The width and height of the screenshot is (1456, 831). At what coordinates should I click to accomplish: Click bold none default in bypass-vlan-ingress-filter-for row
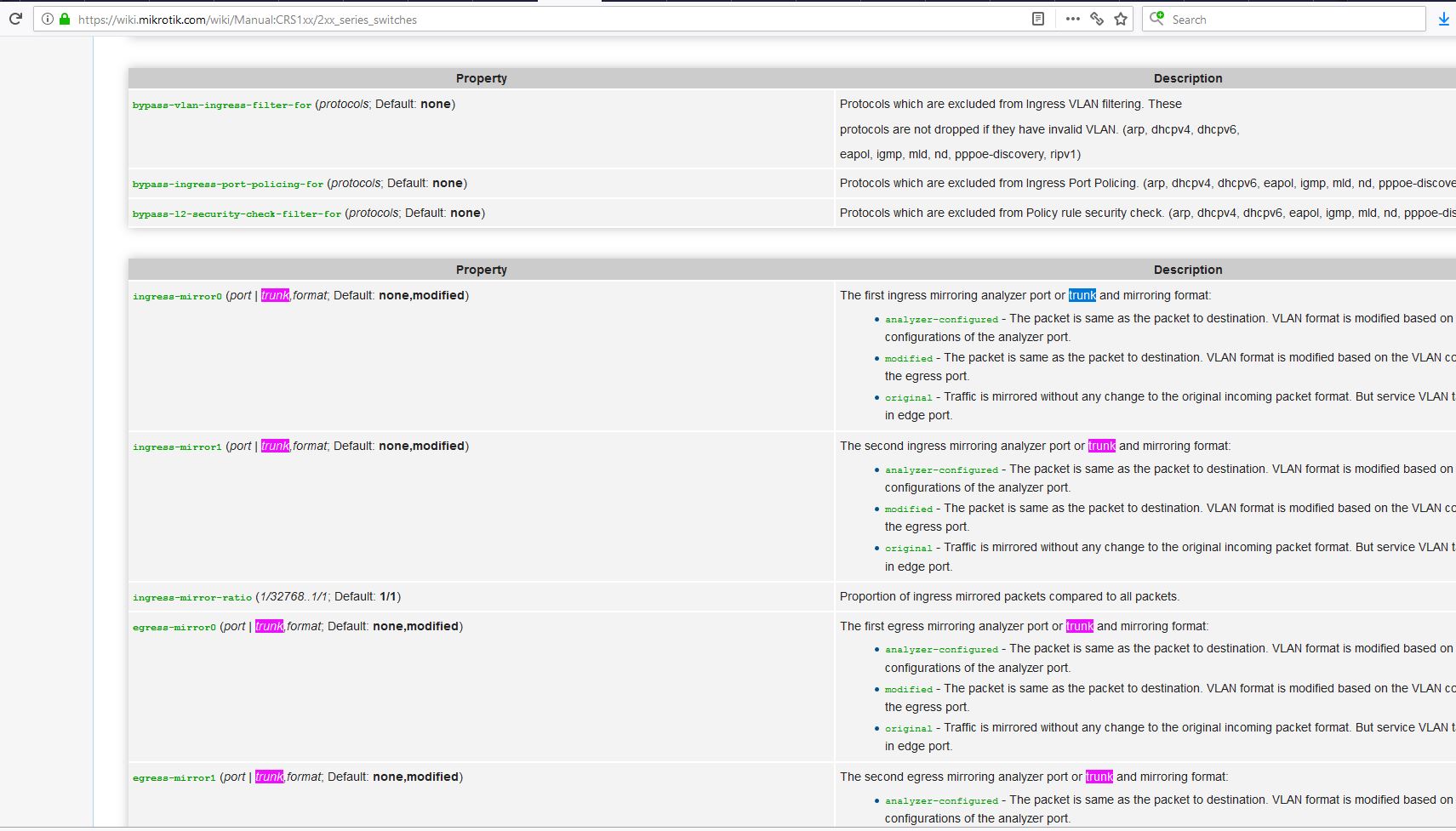[x=436, y=104]
